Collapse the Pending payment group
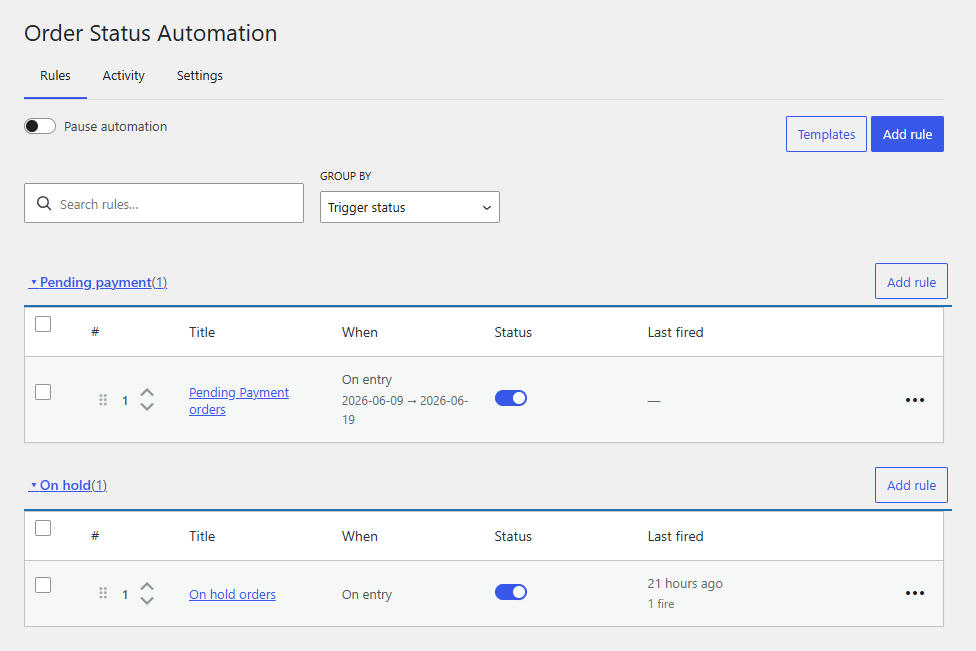The height and width of the screenshot is (651, 976). (x=98, y=283)
